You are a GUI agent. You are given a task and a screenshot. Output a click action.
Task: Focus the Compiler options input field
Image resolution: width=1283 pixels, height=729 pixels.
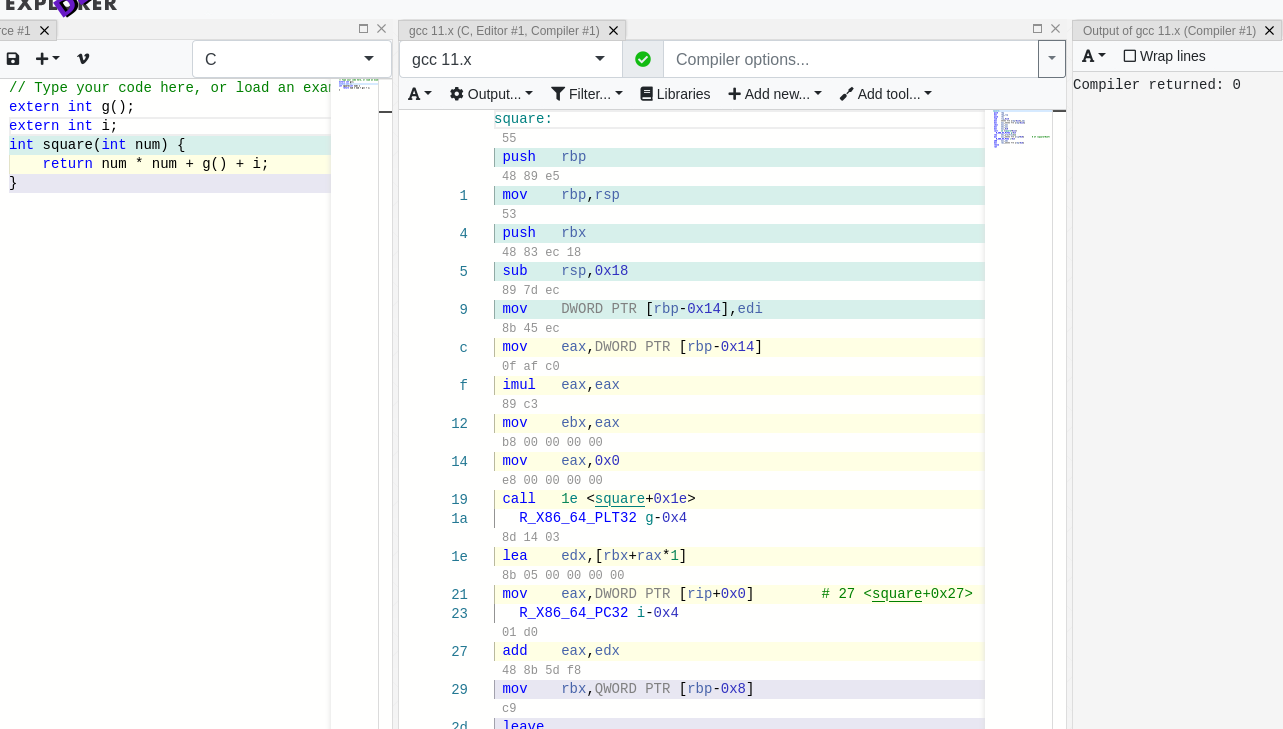pyautogui.click(x=851, y=59)
